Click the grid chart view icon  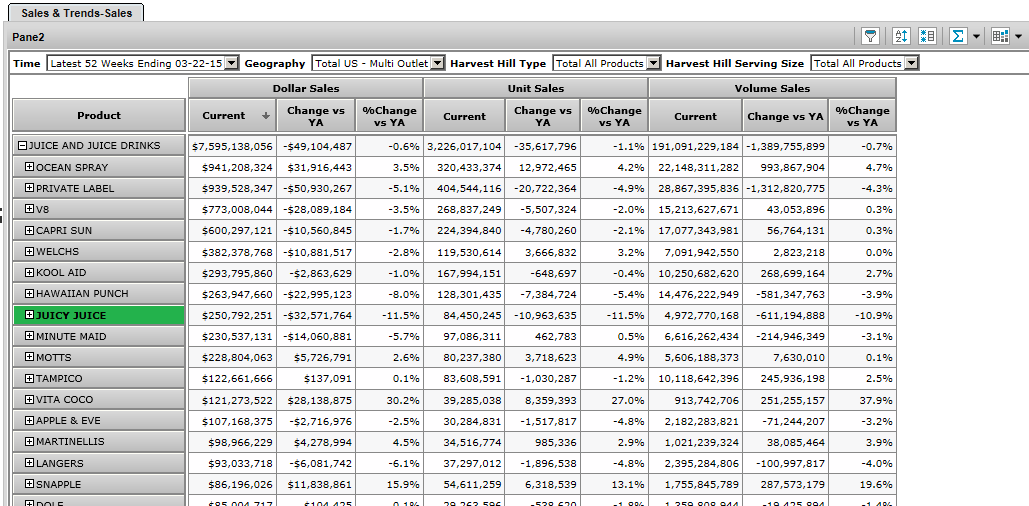coord(1000,36)
